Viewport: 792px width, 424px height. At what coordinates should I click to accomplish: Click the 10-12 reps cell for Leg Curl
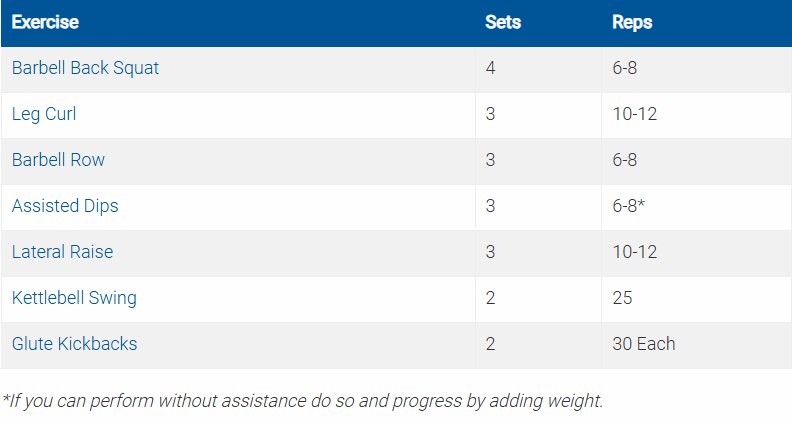634,114
